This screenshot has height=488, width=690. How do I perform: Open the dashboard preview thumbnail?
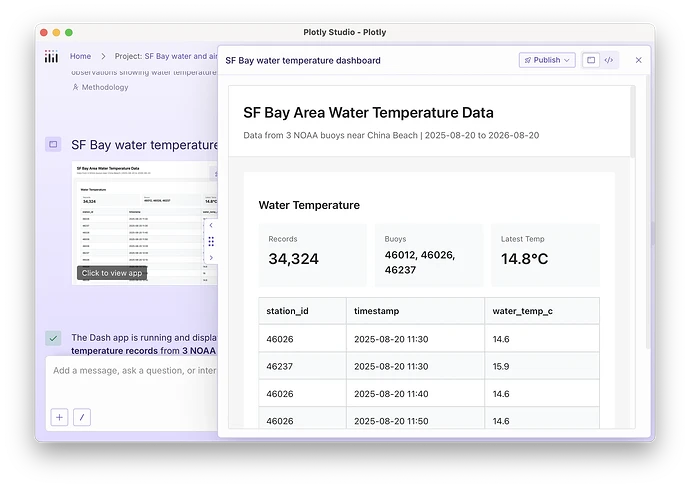[x=145, y=223]
